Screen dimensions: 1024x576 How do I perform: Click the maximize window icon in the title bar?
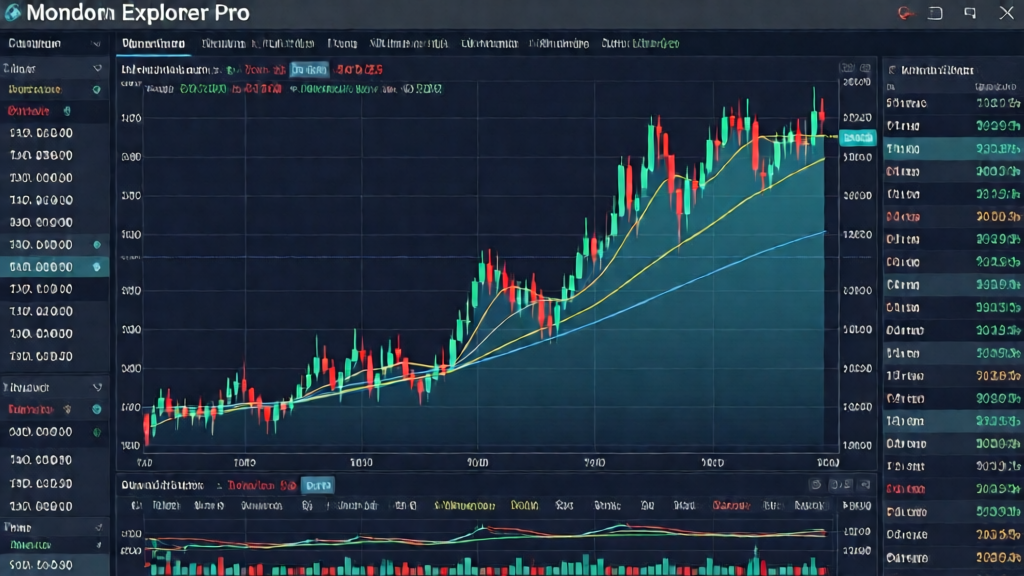[x=969, y=13]
